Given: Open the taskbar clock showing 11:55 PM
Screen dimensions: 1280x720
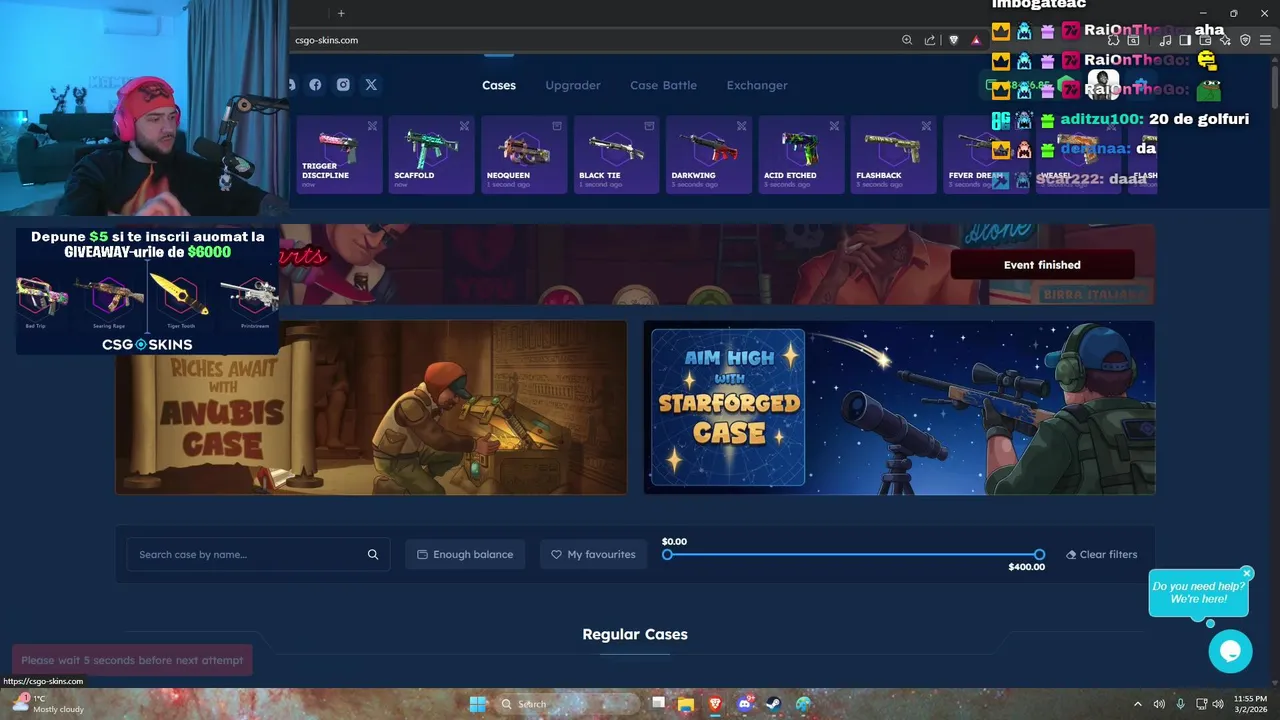Looking at the screenshot, I should coord(1250,704).
